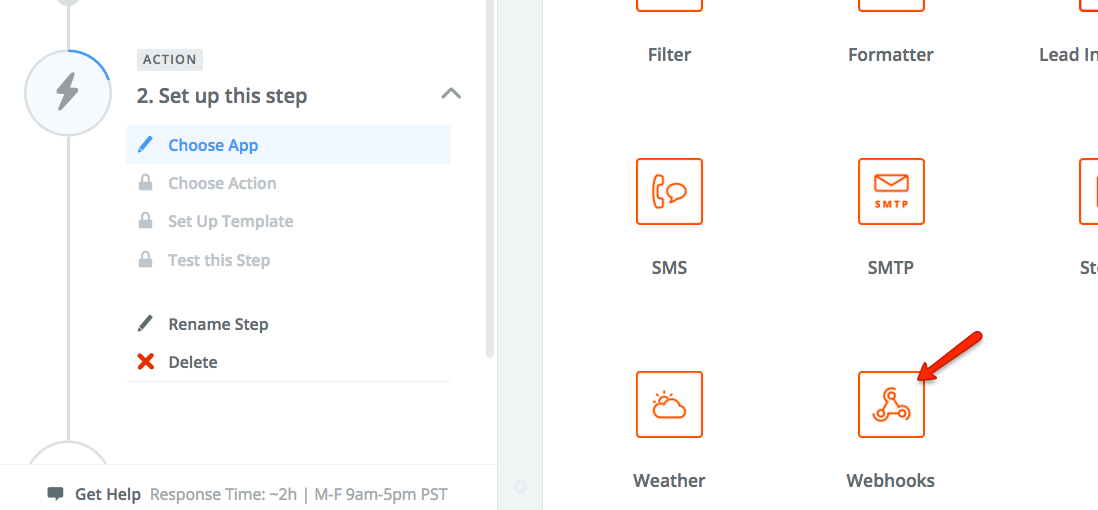Screen dimensions: 1098x510
Task: Select the Webhooks app icon
Action: (891, 404)
